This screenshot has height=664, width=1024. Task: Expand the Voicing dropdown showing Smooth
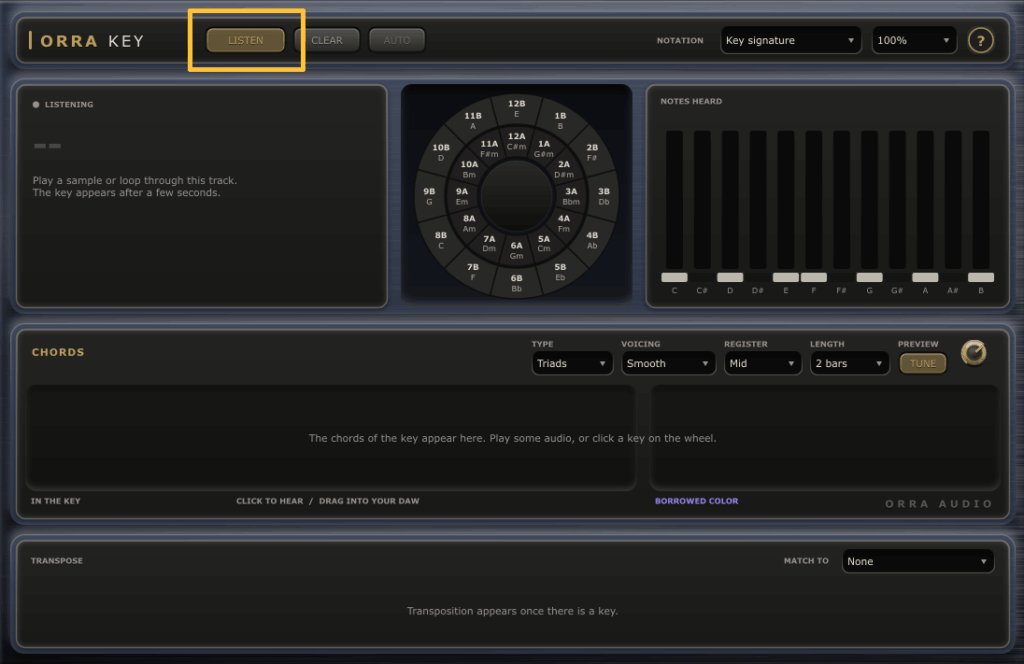coord(667,363)
